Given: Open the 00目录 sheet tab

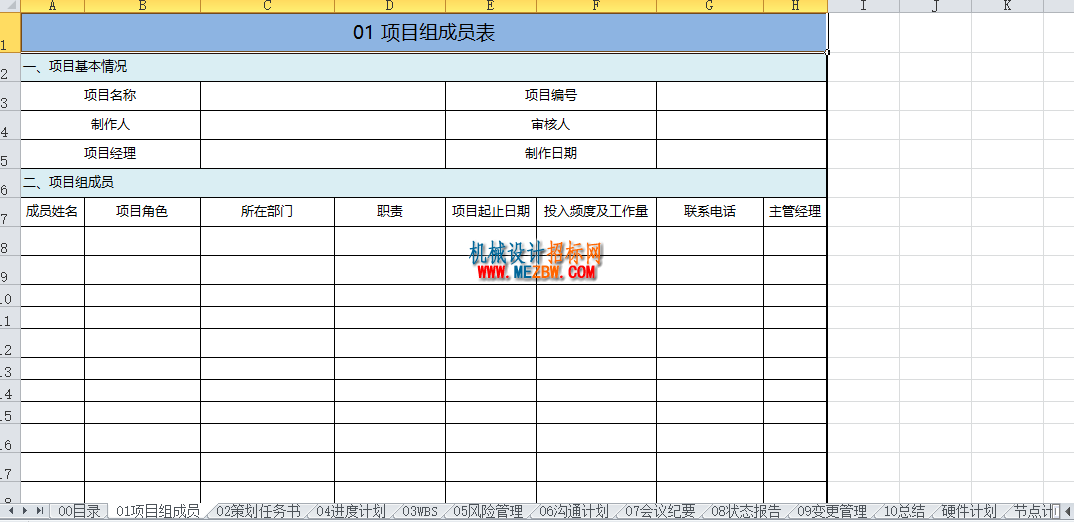Looking at the screenshot, I should click(x=79, y=511).
